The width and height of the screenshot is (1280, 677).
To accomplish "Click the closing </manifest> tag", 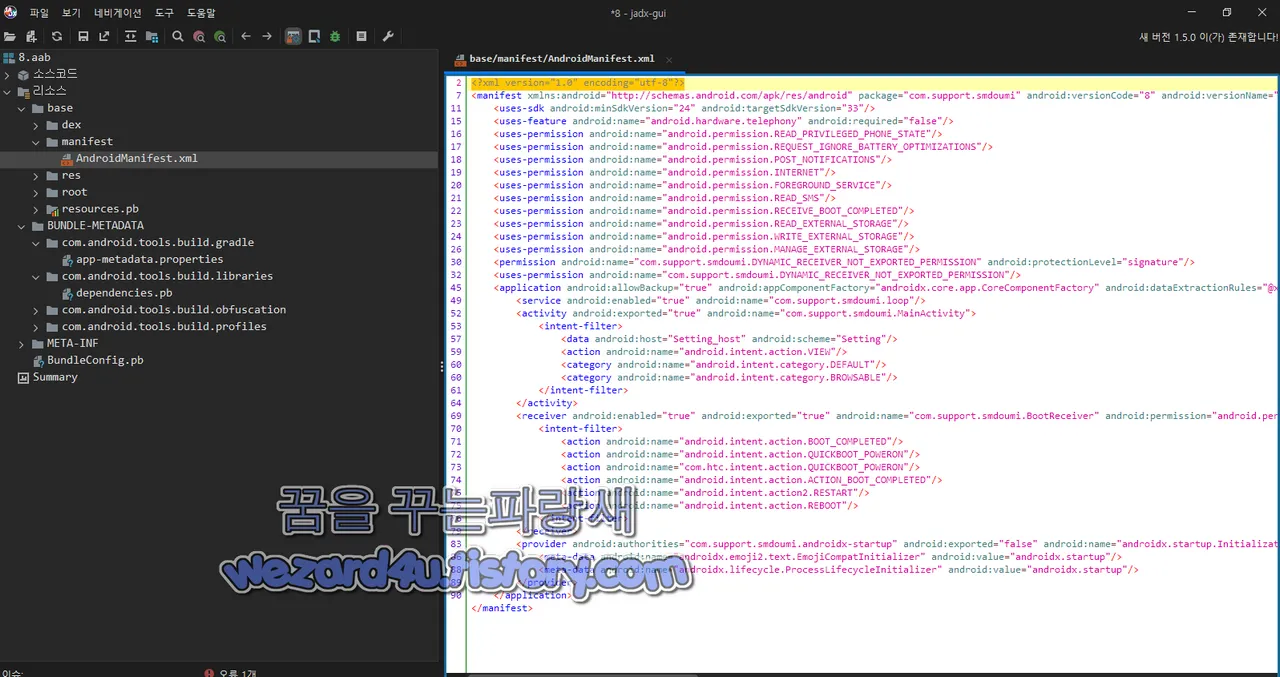I will (x=501, y=607).
